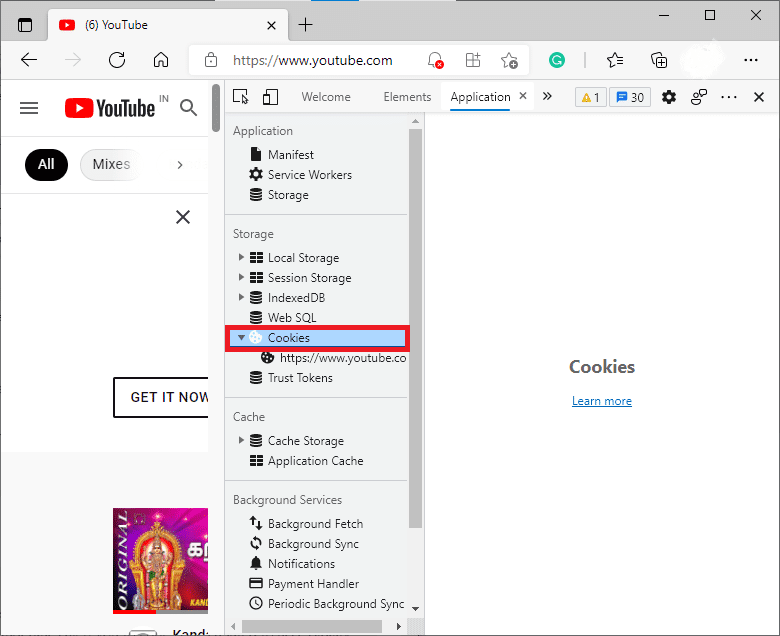Open Storage under the Application section
The width and height of the screenshot is (780, 636).
pyautogui.click(x=288, y=195)
